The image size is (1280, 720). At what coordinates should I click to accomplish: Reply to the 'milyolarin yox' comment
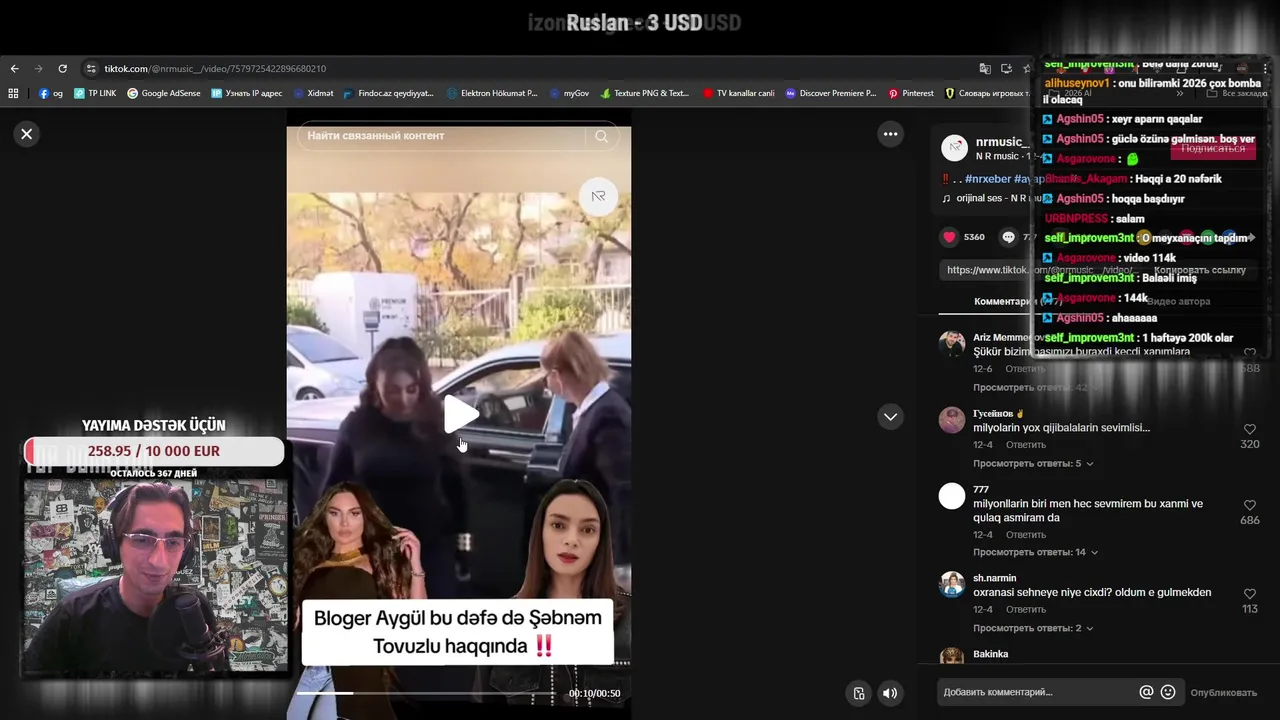click(1025, 444)
